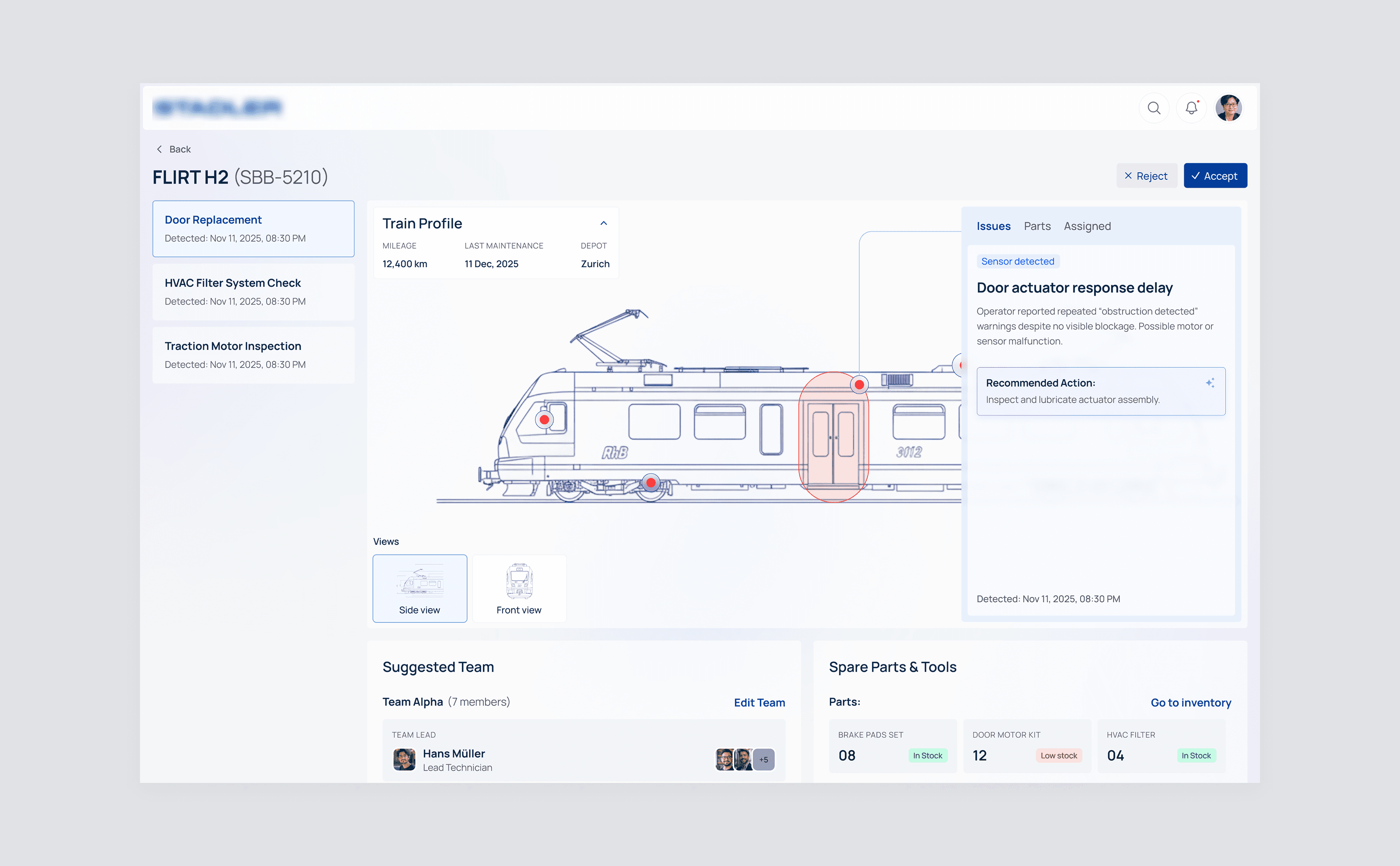Collapse the Train Profile panel
The width and height of the screenshot is (1400, 866).
pos(603,223)
